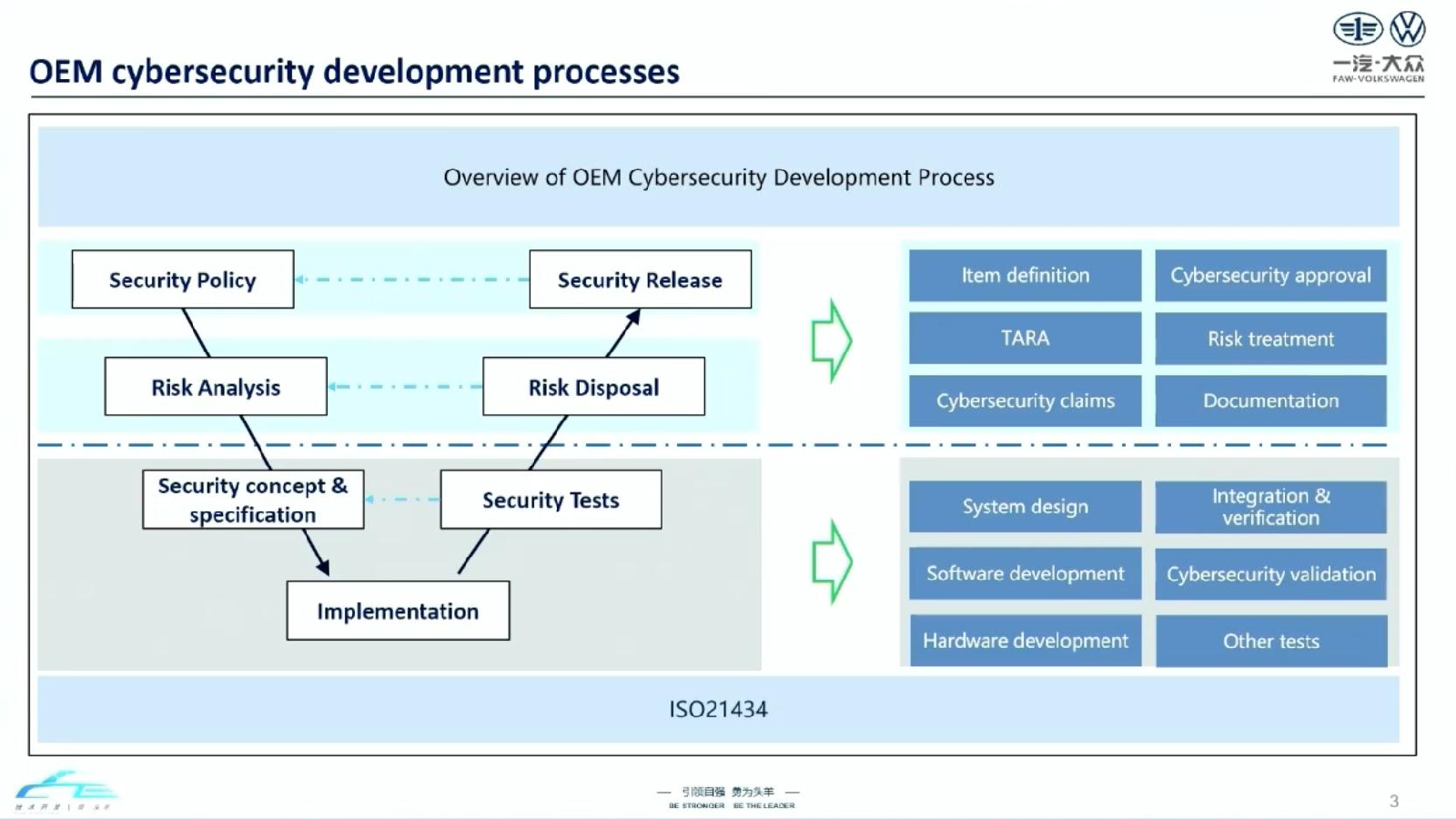Click the blue car logo at bottom left
1456x819 pixels.
(66, 790)
